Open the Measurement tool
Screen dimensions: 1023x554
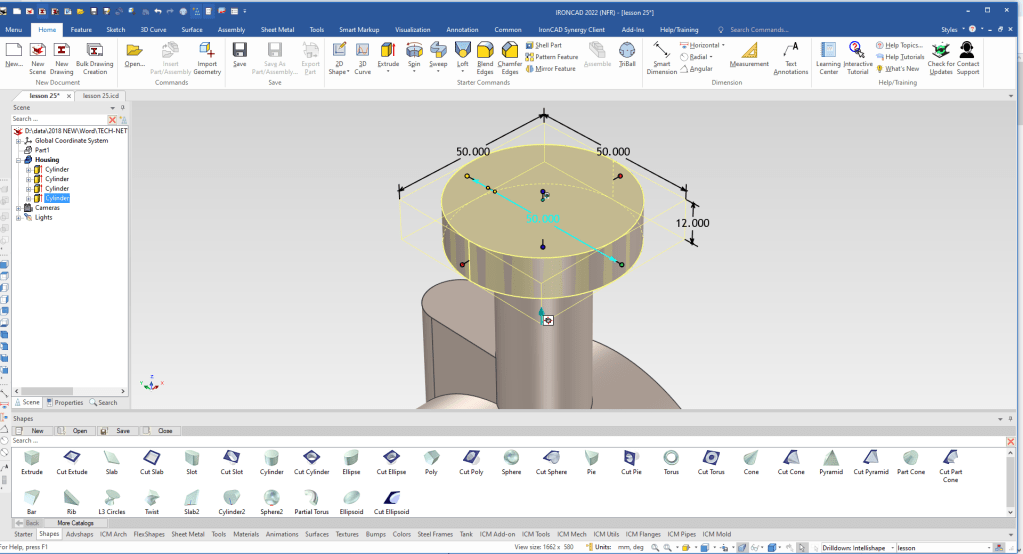coord(749,52)
